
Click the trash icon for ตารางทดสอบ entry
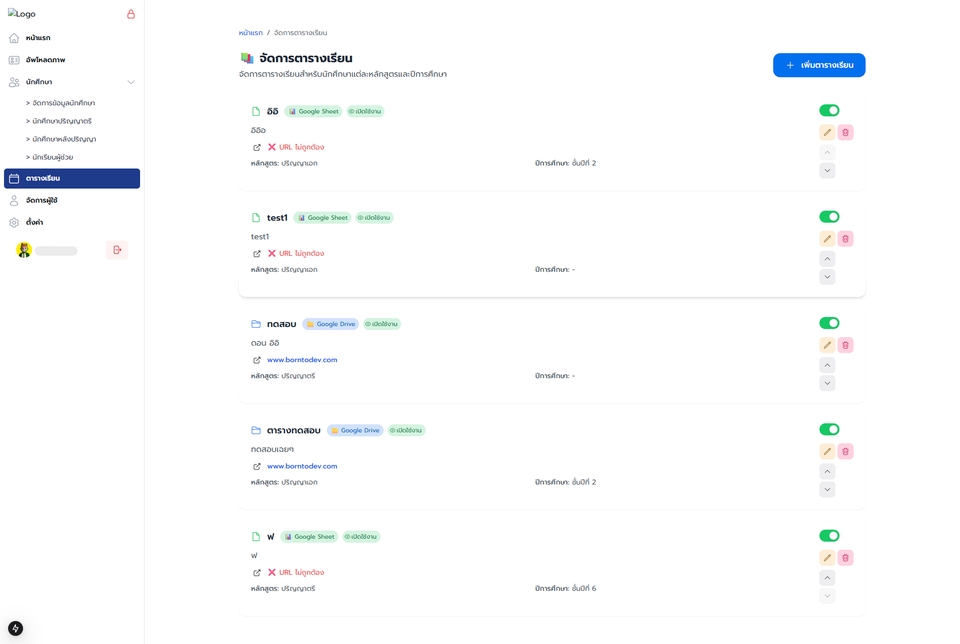(x=845, y=452)
